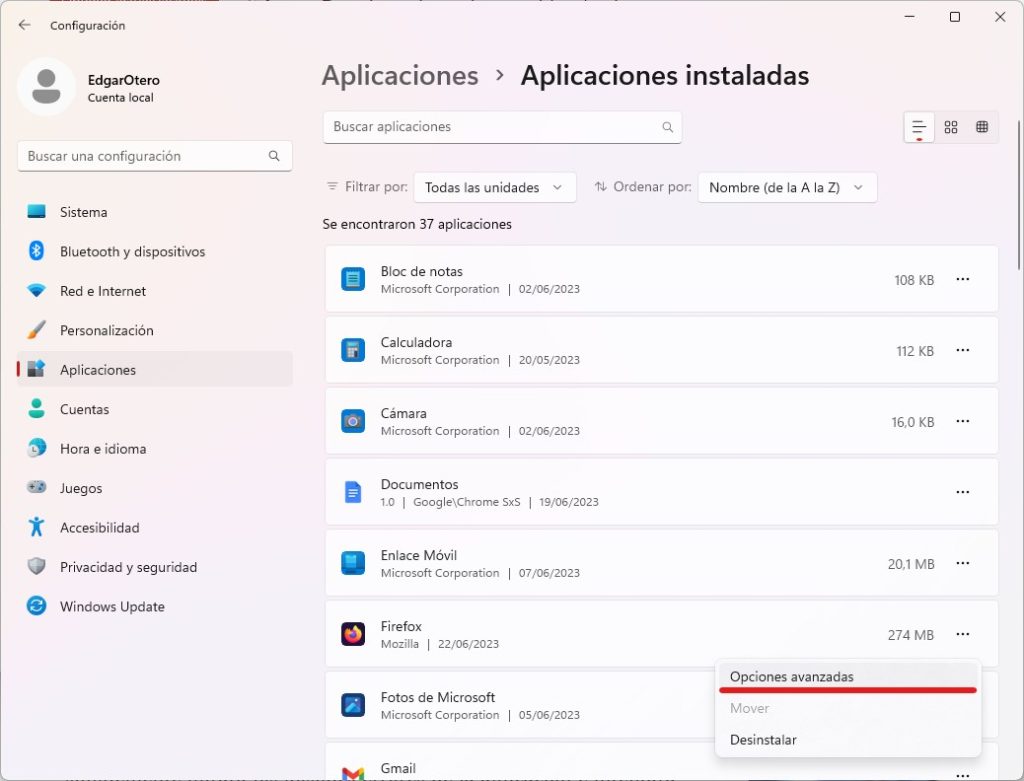Open more options for Enlace Móvil
The width and height of the screenshot is (1024, 781).
963,564
